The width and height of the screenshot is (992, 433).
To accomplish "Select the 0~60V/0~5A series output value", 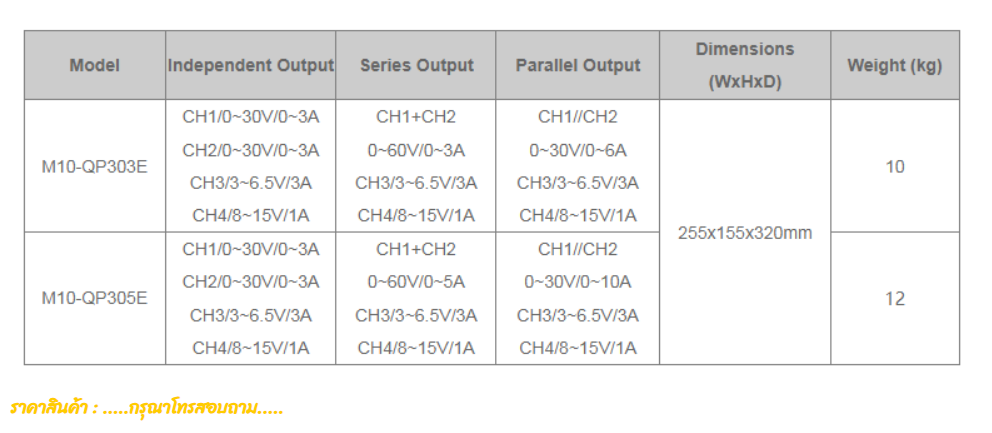I will 416,282.
